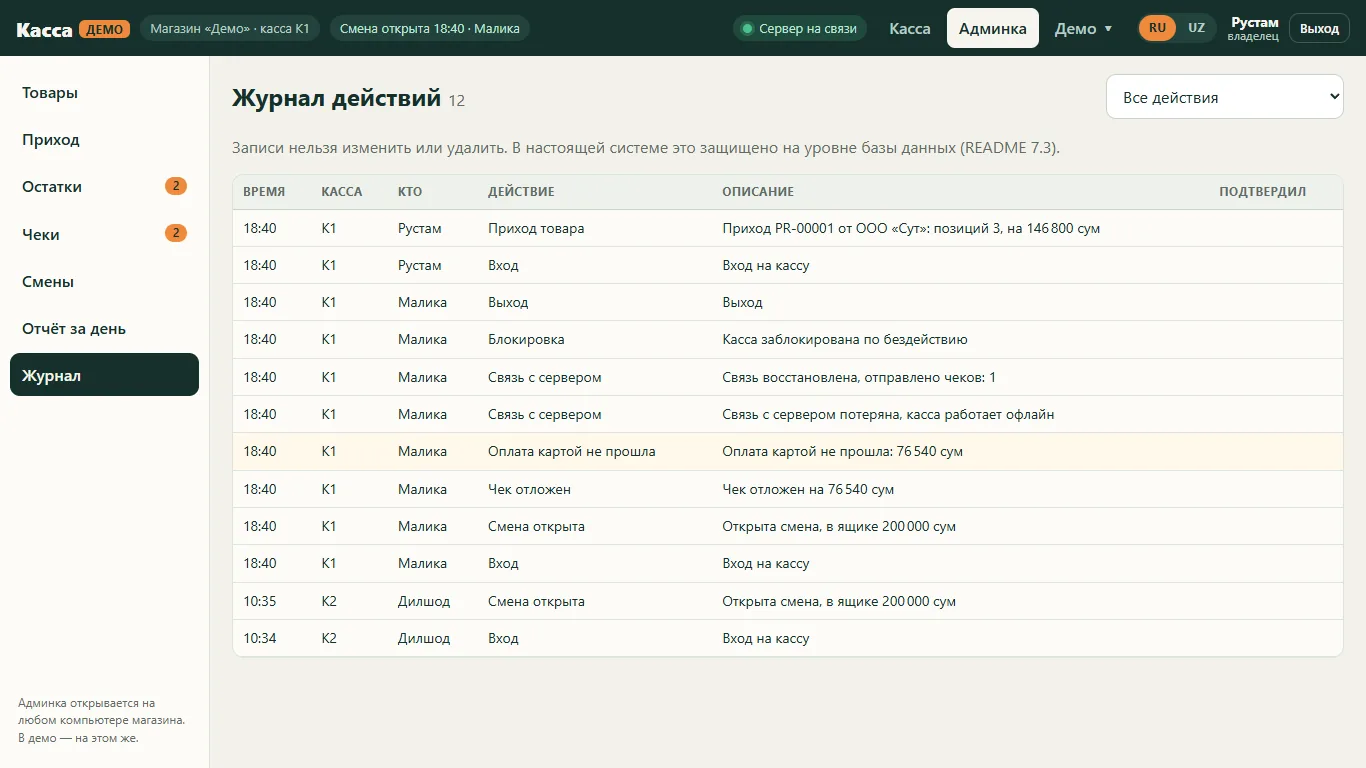1366x768 pixels.
Task: Click the Описание column header
Action: (x=758, y=192)
